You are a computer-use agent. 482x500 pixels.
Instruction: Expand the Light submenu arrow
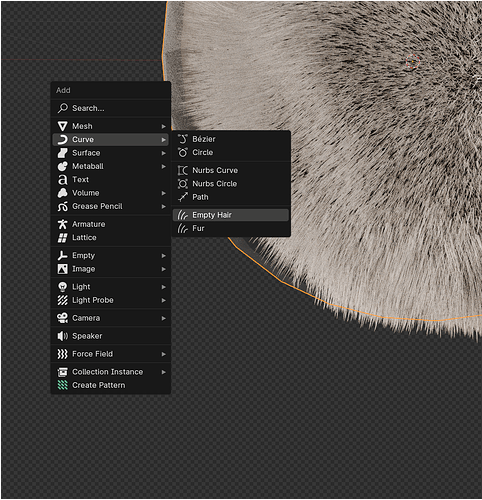164,287
